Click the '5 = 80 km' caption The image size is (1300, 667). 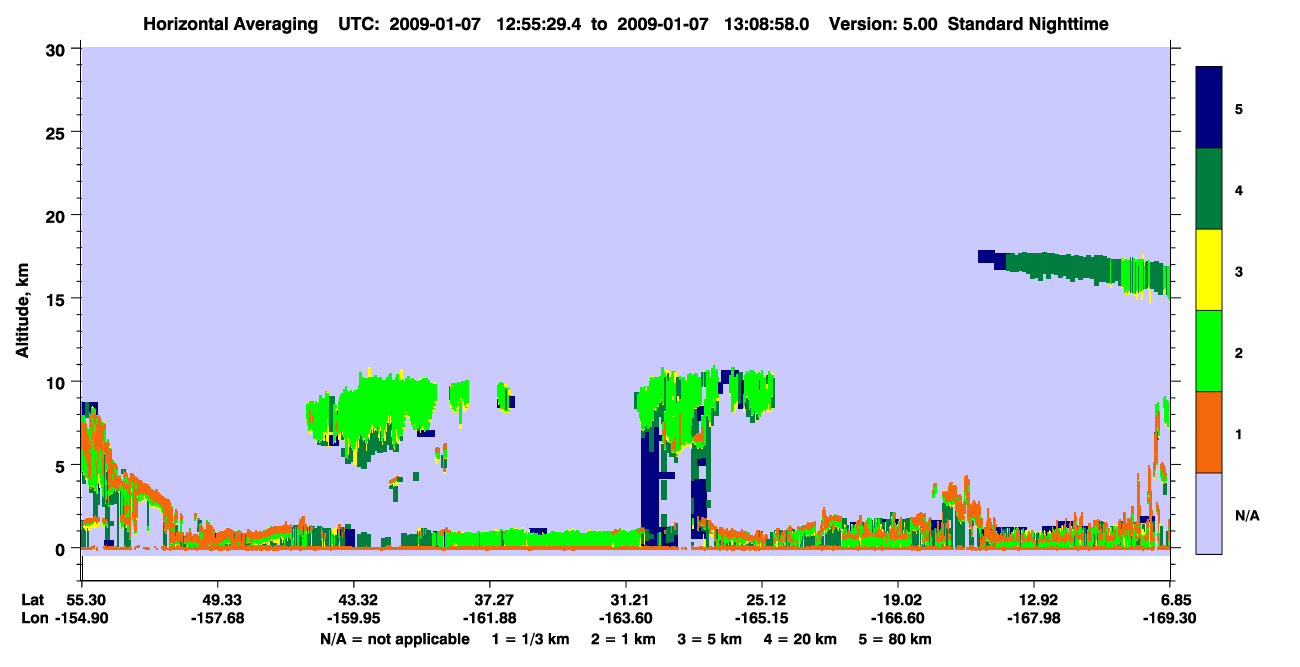[896, 639]
